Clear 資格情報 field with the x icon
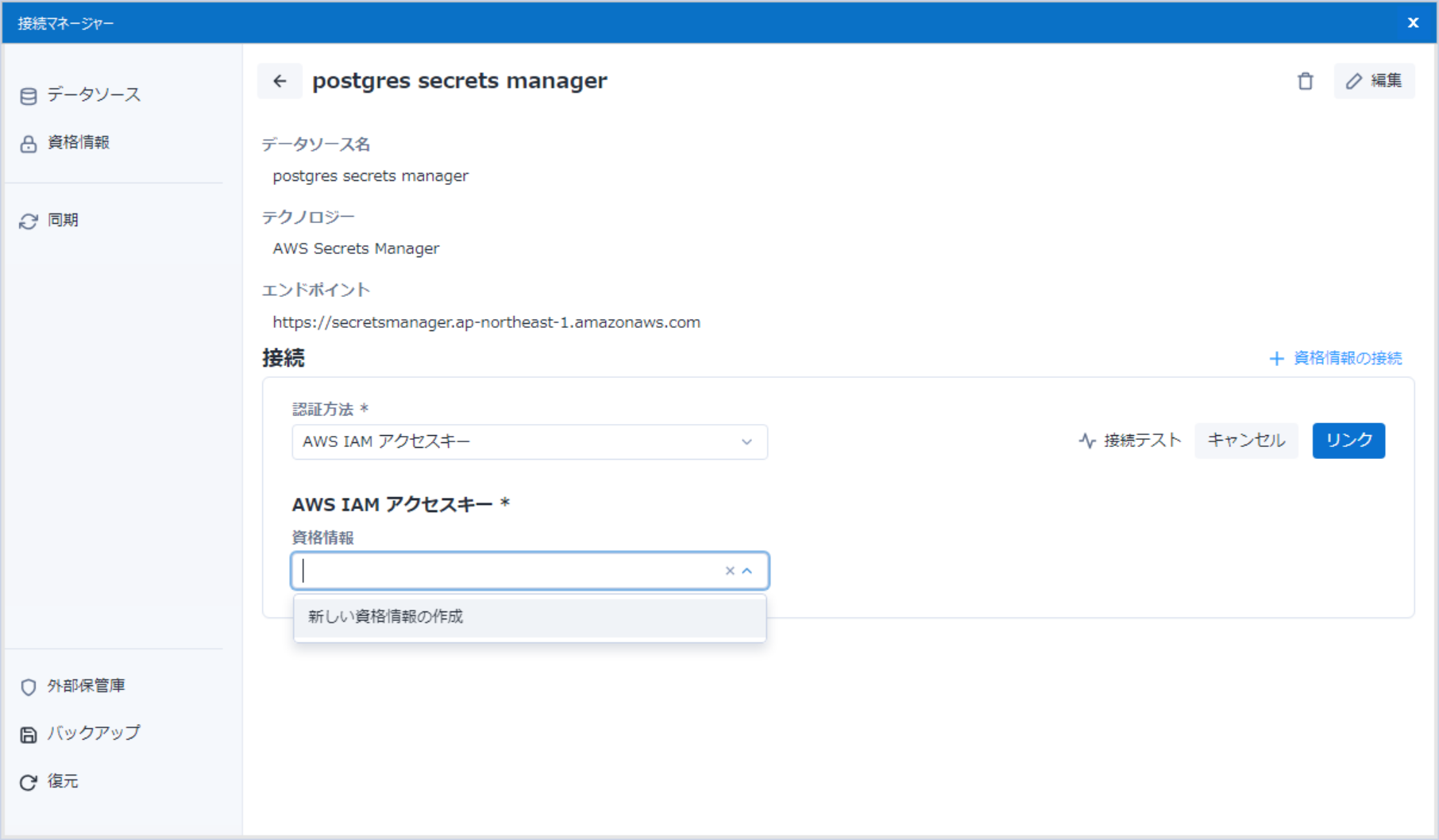This screenshot has width=1439, height=840. click(x=730, y=570)
